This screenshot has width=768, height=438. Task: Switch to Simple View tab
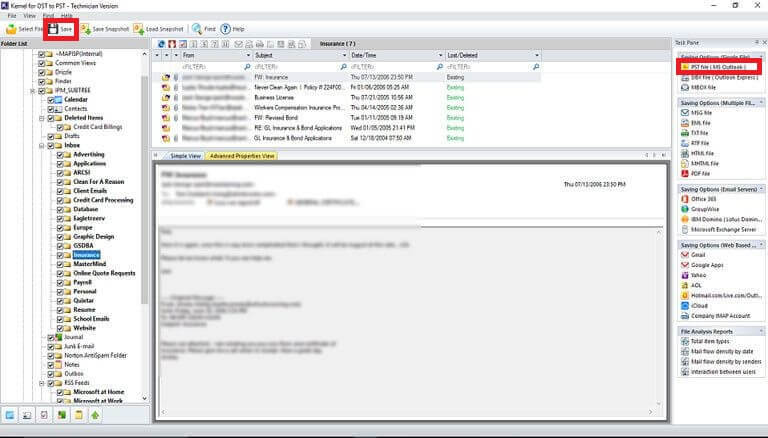click(185, 156)
